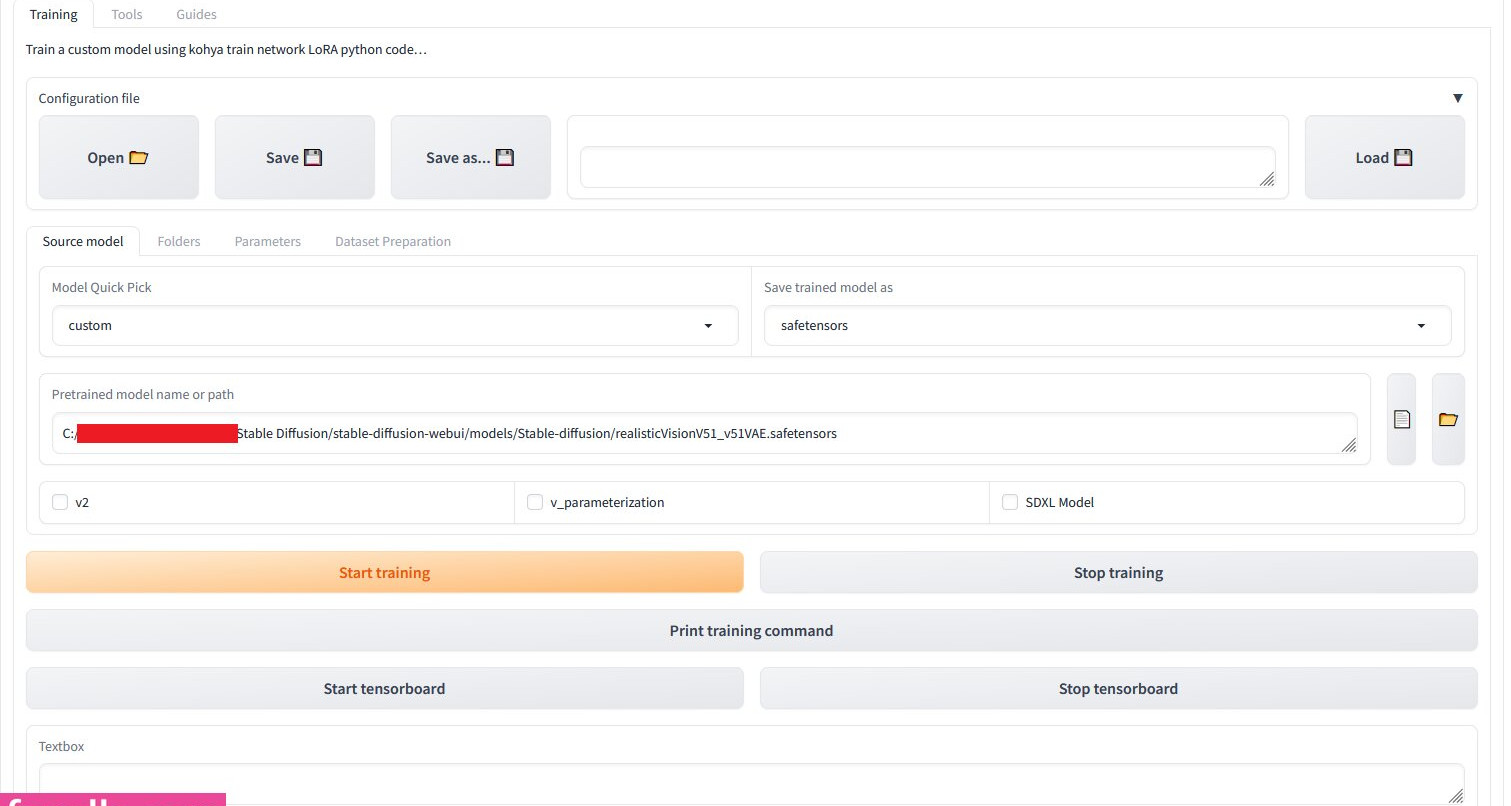This screenshot has width=1511, height=806.
Task: Switch to the Tools tab
Action: pos(127,14)
